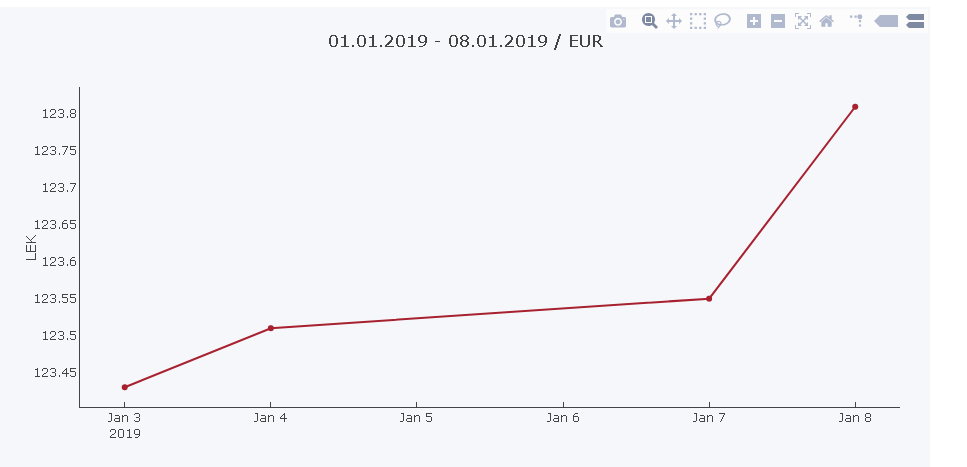Pick the Lasso Select tool

tap(722, 21)
